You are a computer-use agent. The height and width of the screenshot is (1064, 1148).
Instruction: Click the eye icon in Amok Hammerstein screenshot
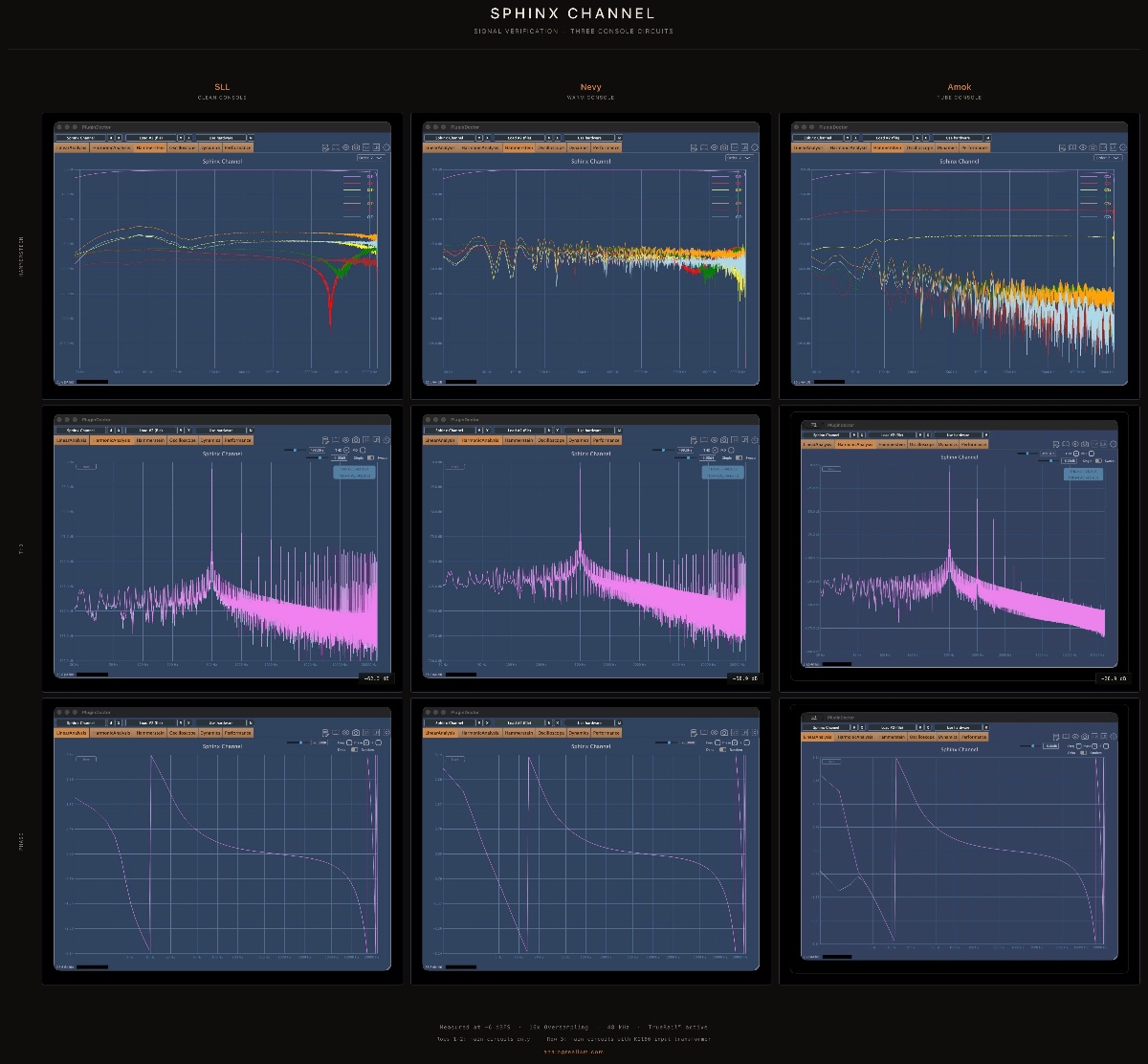tap(1083, 147)
